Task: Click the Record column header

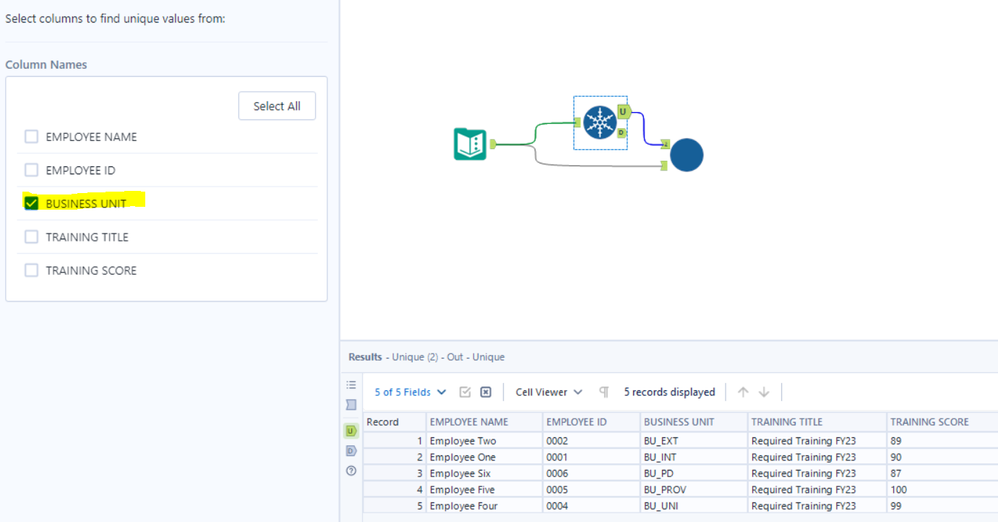Action: coord(394,421)
